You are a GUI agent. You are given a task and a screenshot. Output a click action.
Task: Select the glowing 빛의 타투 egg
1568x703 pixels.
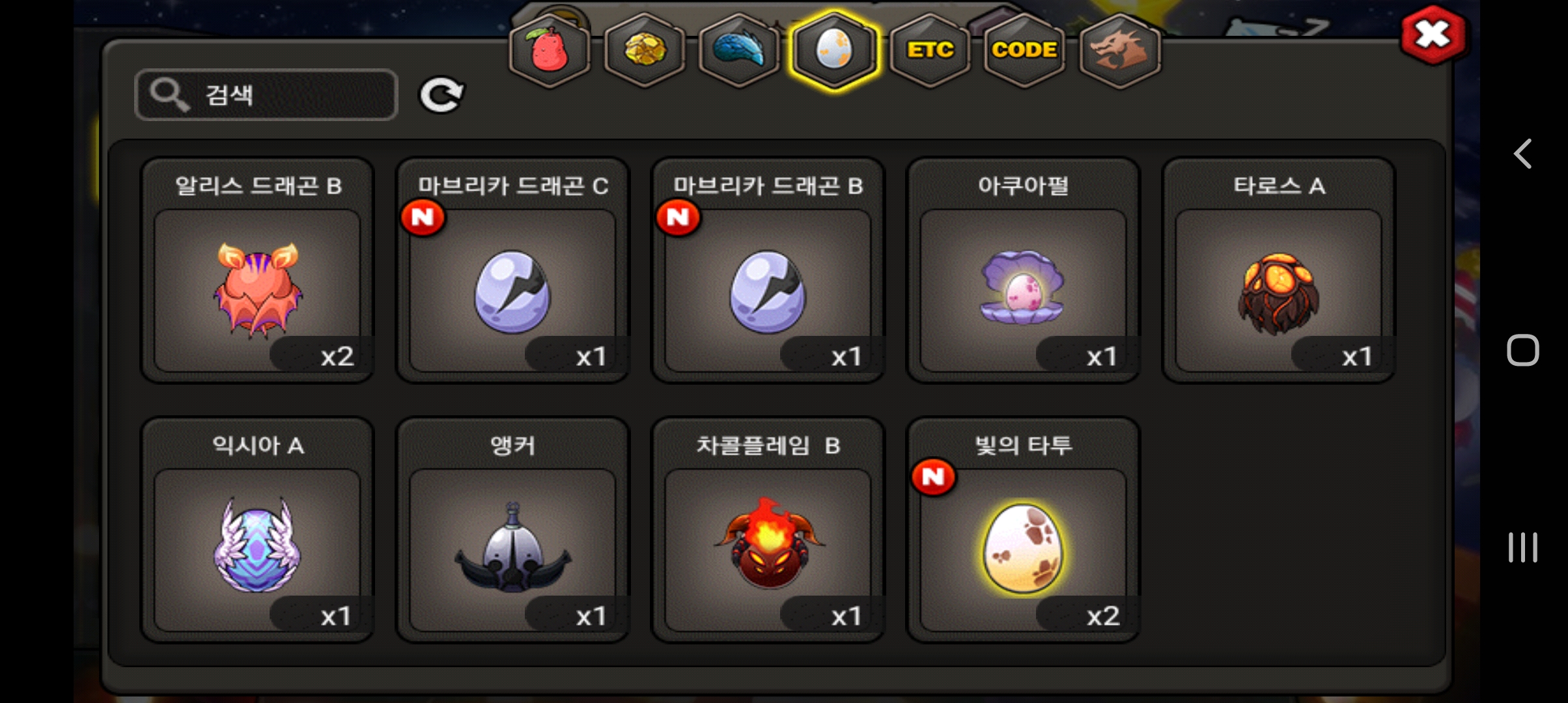(x=1023, y=531)
